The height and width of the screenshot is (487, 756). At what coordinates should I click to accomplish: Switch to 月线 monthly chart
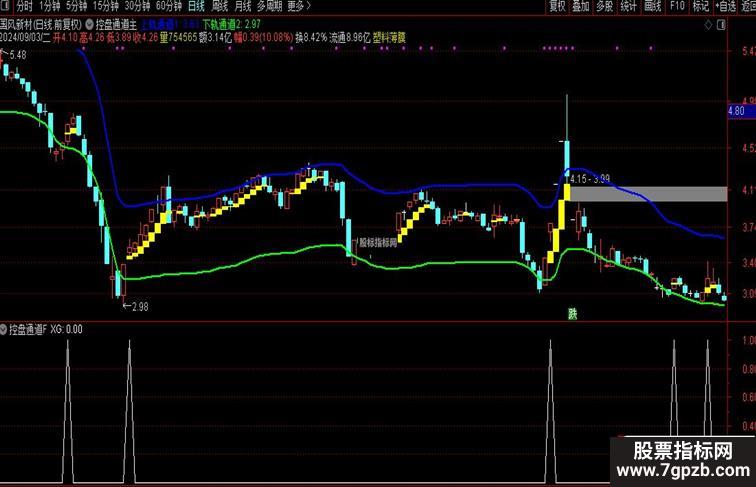[x=243, y=6]
